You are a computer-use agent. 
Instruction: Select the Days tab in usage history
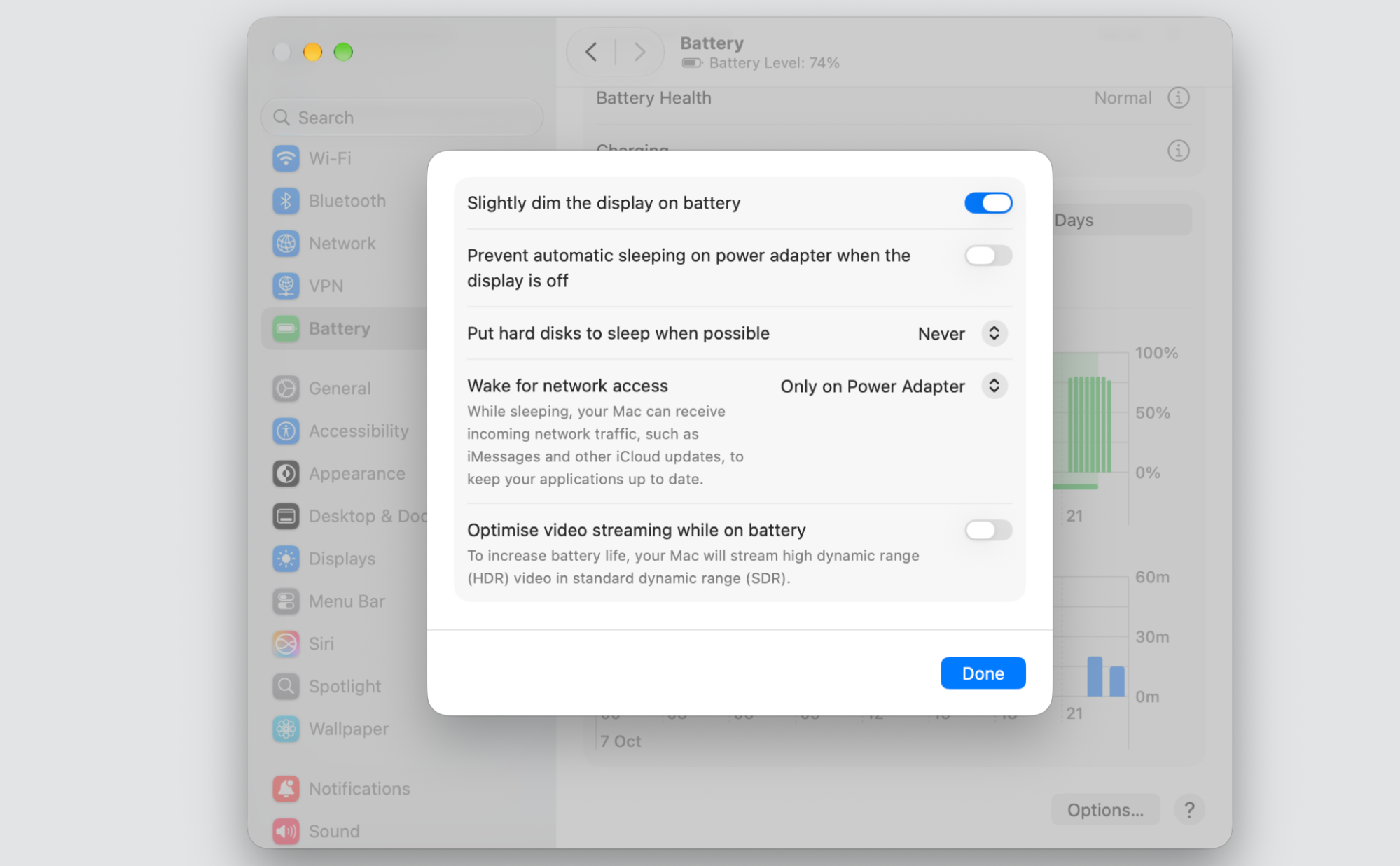click(1121, 220)
